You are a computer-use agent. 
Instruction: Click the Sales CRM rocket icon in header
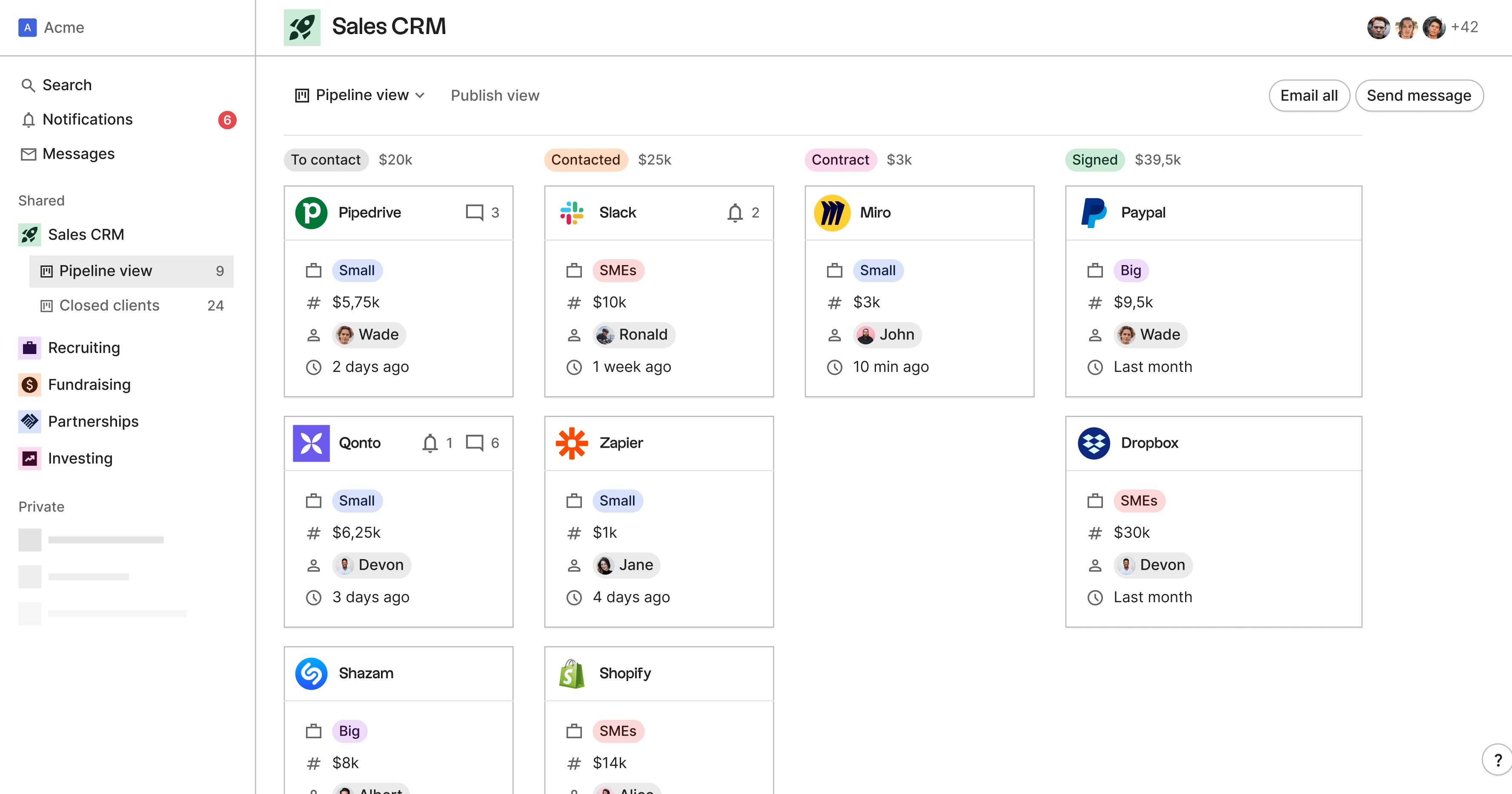302,27
